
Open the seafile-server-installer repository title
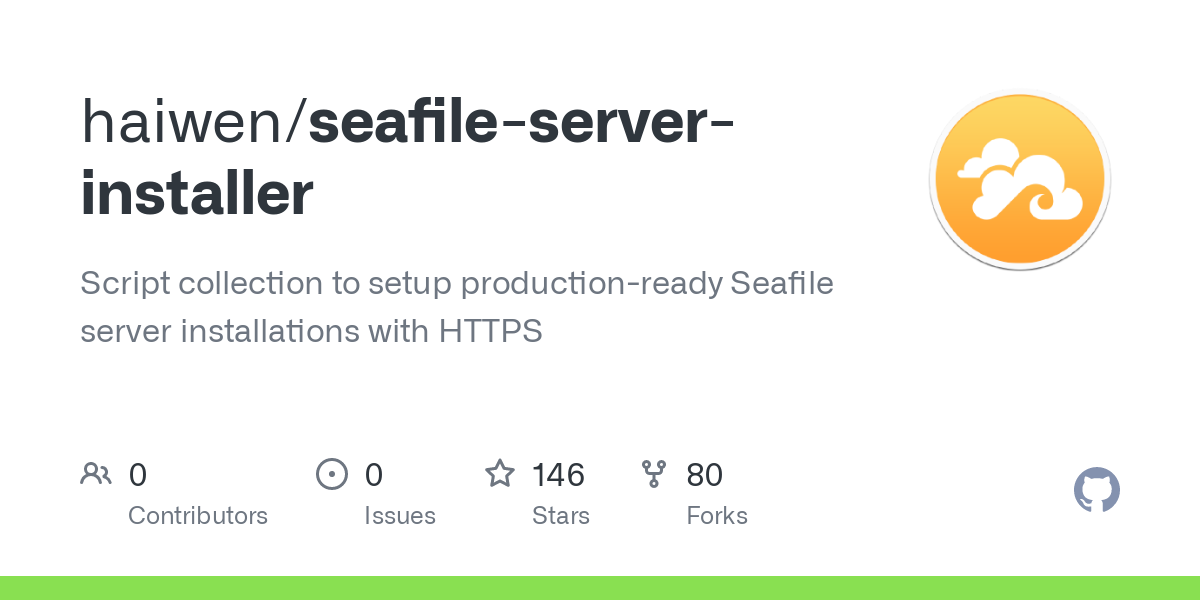[x=520, y=121]
